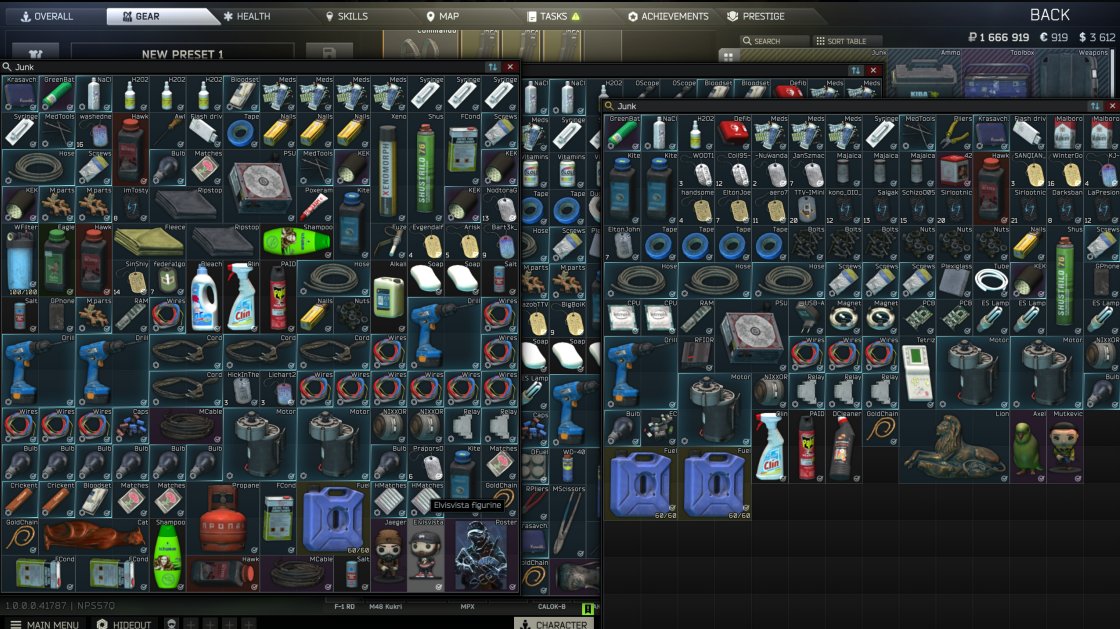
Task: Go to the SKILLS tab
Action: click(346, 16)
